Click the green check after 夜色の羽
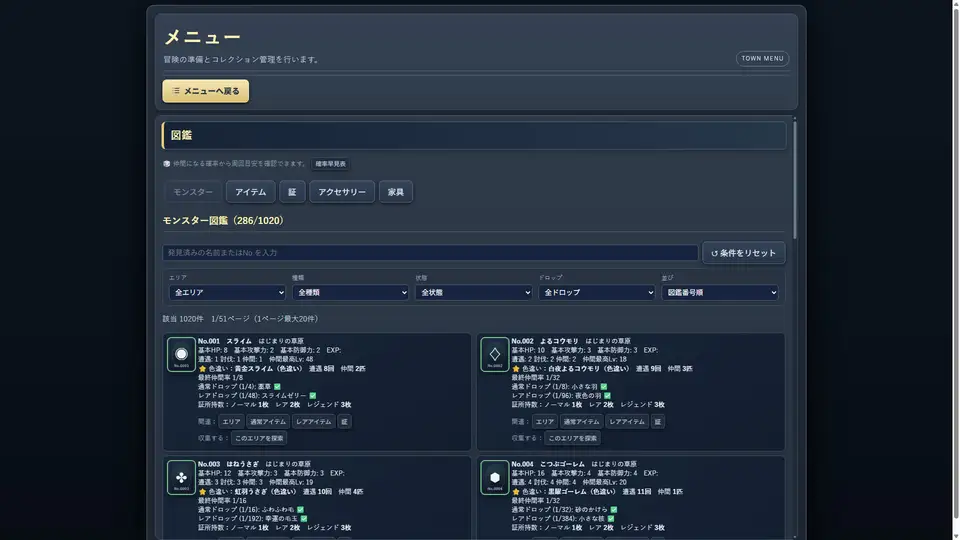The image size is (960, 540). click(607, 396)
